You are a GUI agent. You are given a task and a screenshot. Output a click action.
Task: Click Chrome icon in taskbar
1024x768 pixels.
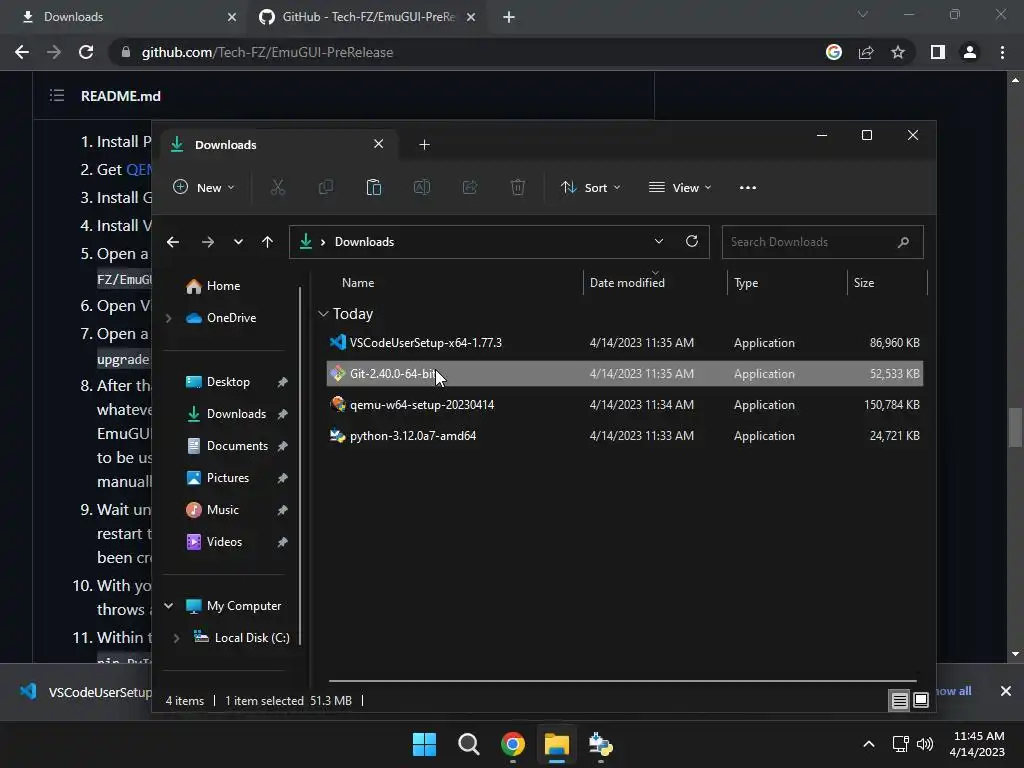click(x=513, y=744)
